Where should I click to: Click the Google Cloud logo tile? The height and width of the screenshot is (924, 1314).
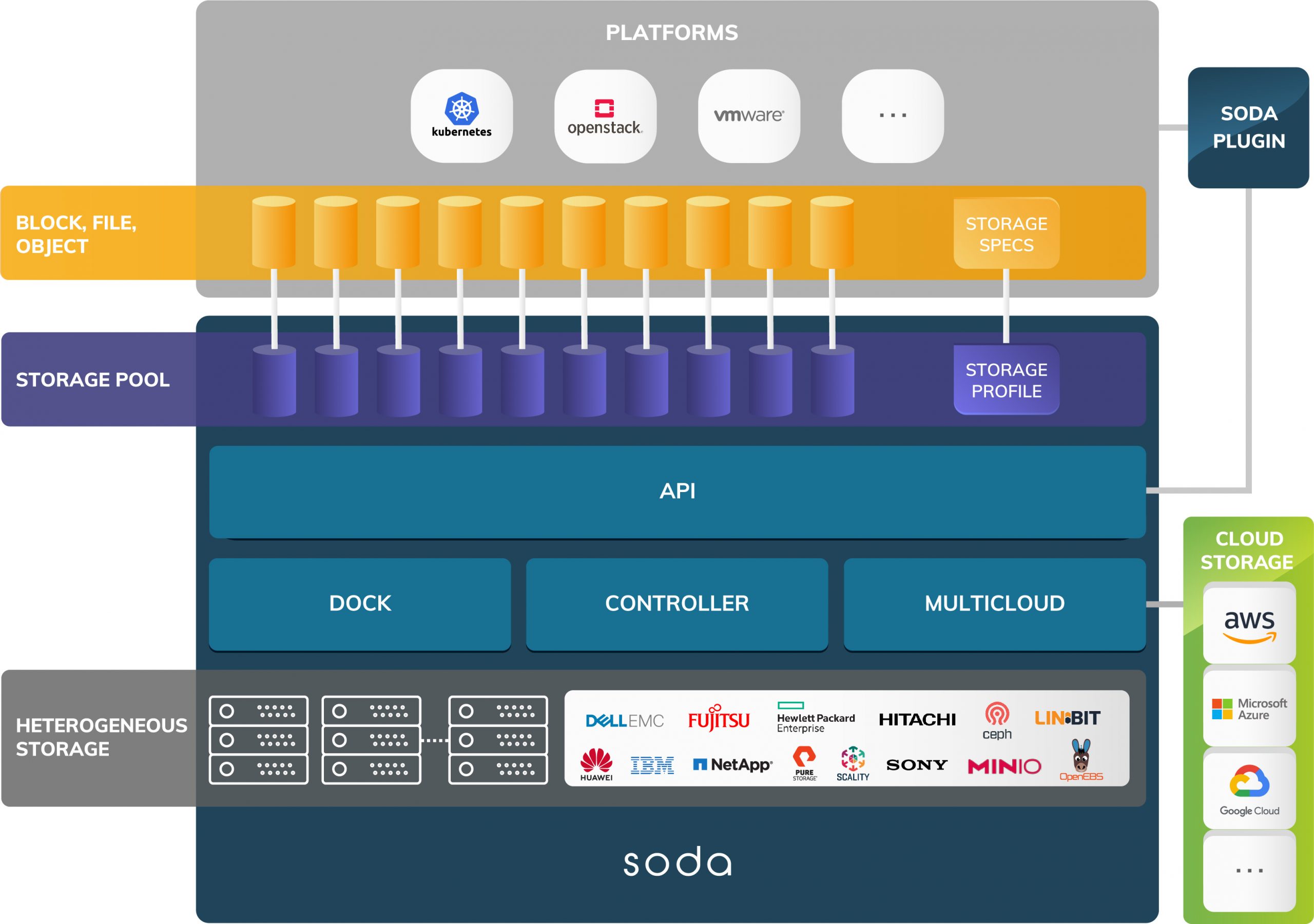pos(1249,790)
